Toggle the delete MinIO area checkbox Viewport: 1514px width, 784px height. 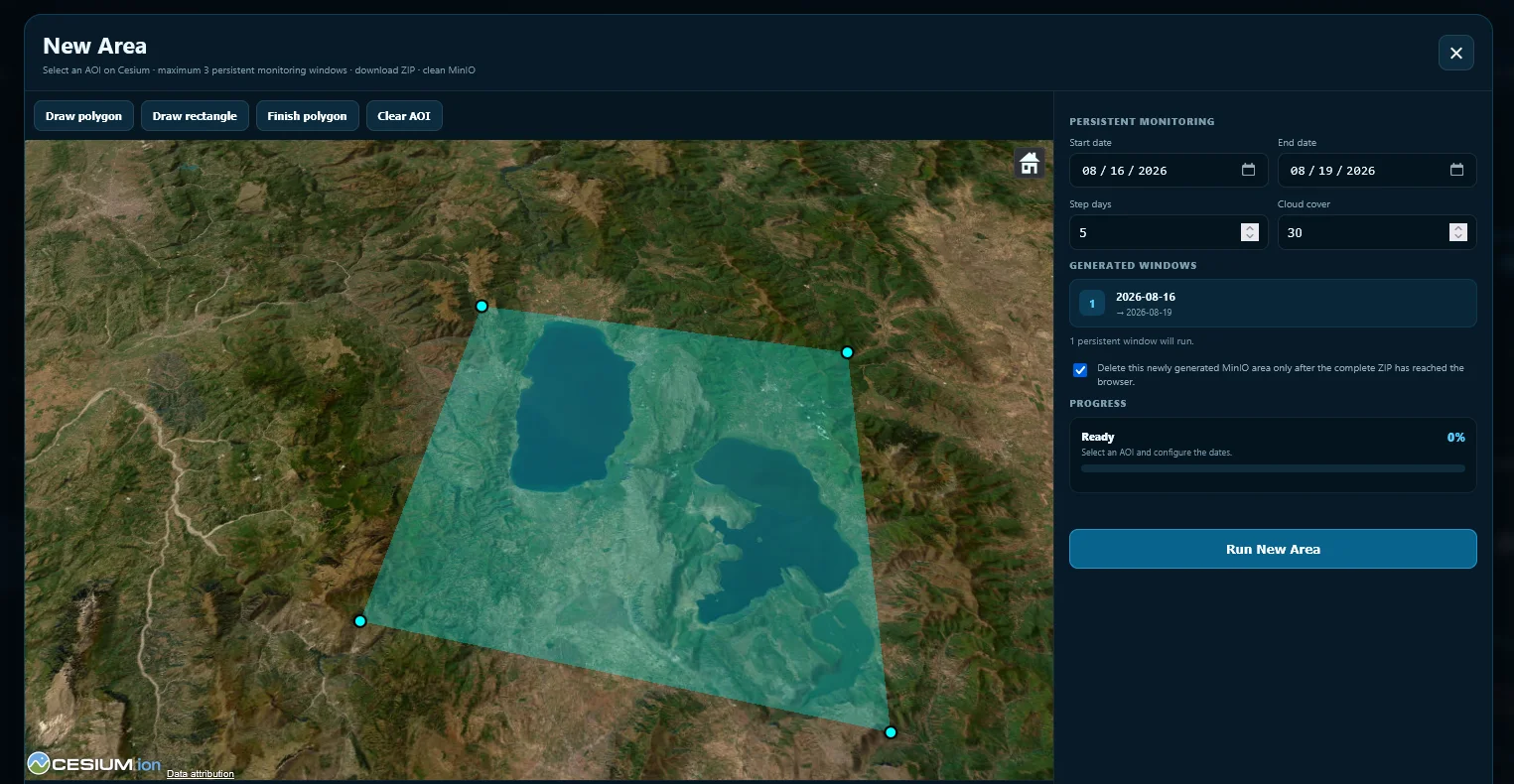pyautogui.click(x=1080, y=370)
